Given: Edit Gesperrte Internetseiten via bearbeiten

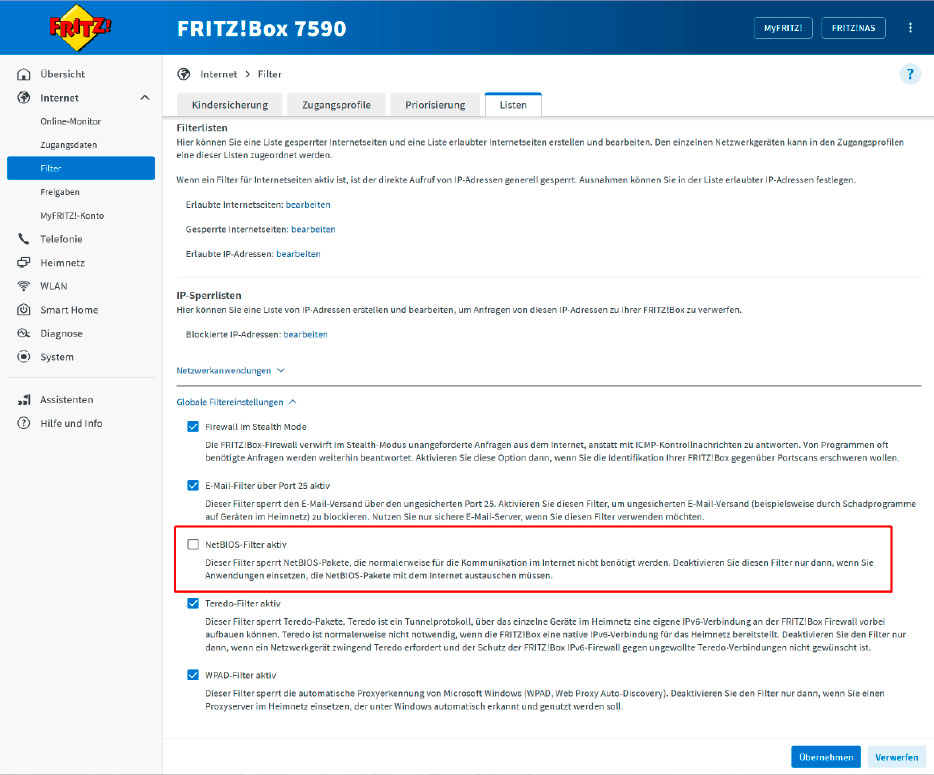Looking at the screenshot, I should point(313,229).
